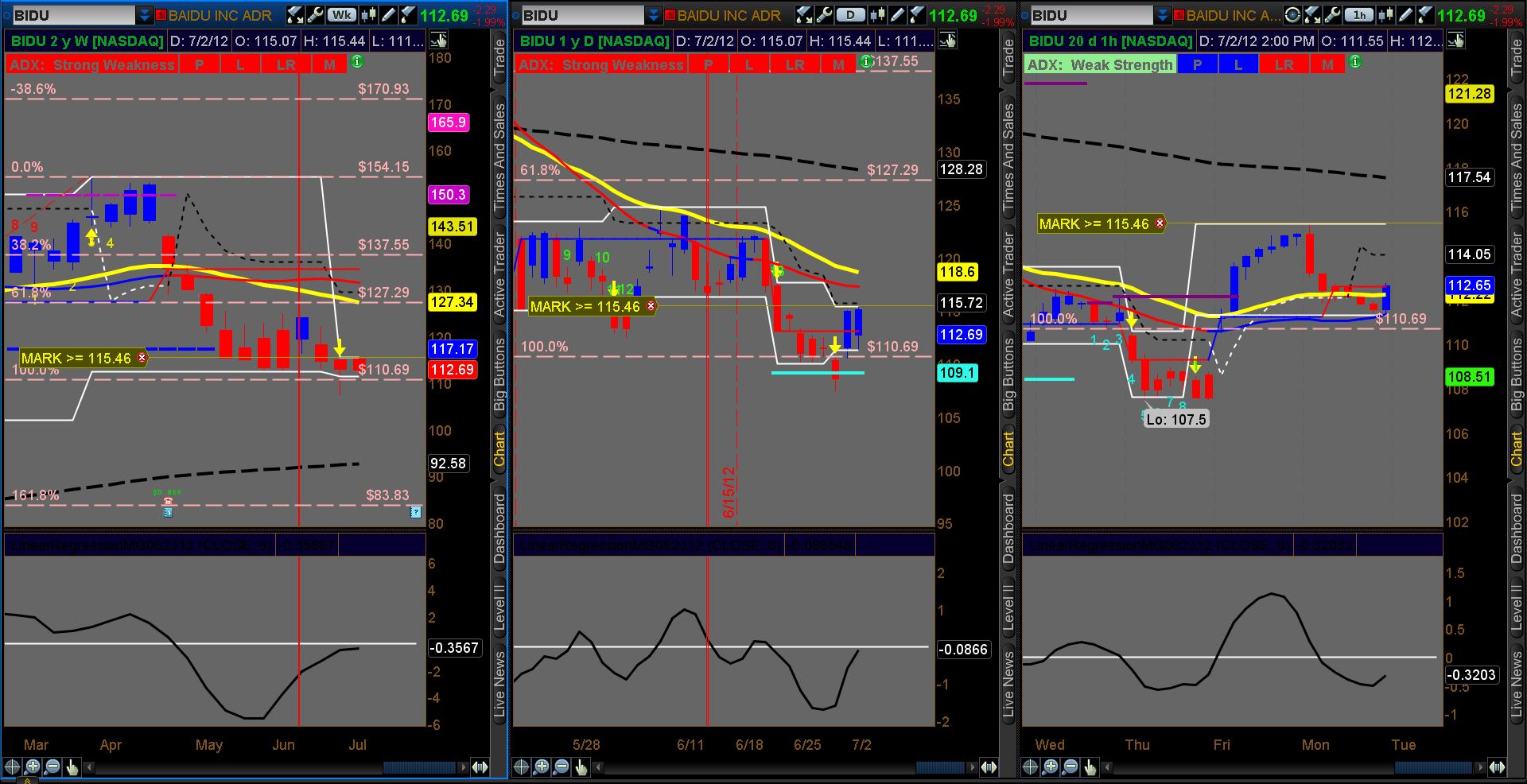
Task: Open the hand-pointer chart tools icon in weekly chart
Action: pyautogui.click(x=437, y=41)
